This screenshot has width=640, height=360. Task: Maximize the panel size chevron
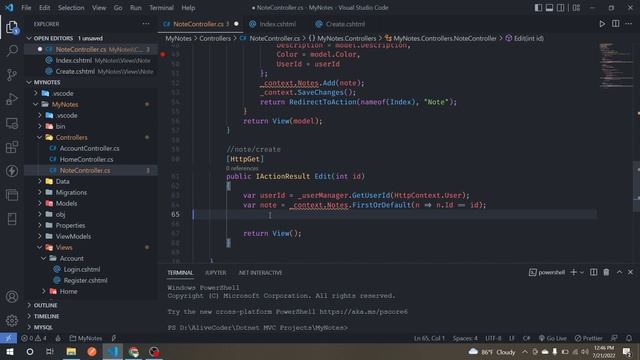(x=619, y=272)
